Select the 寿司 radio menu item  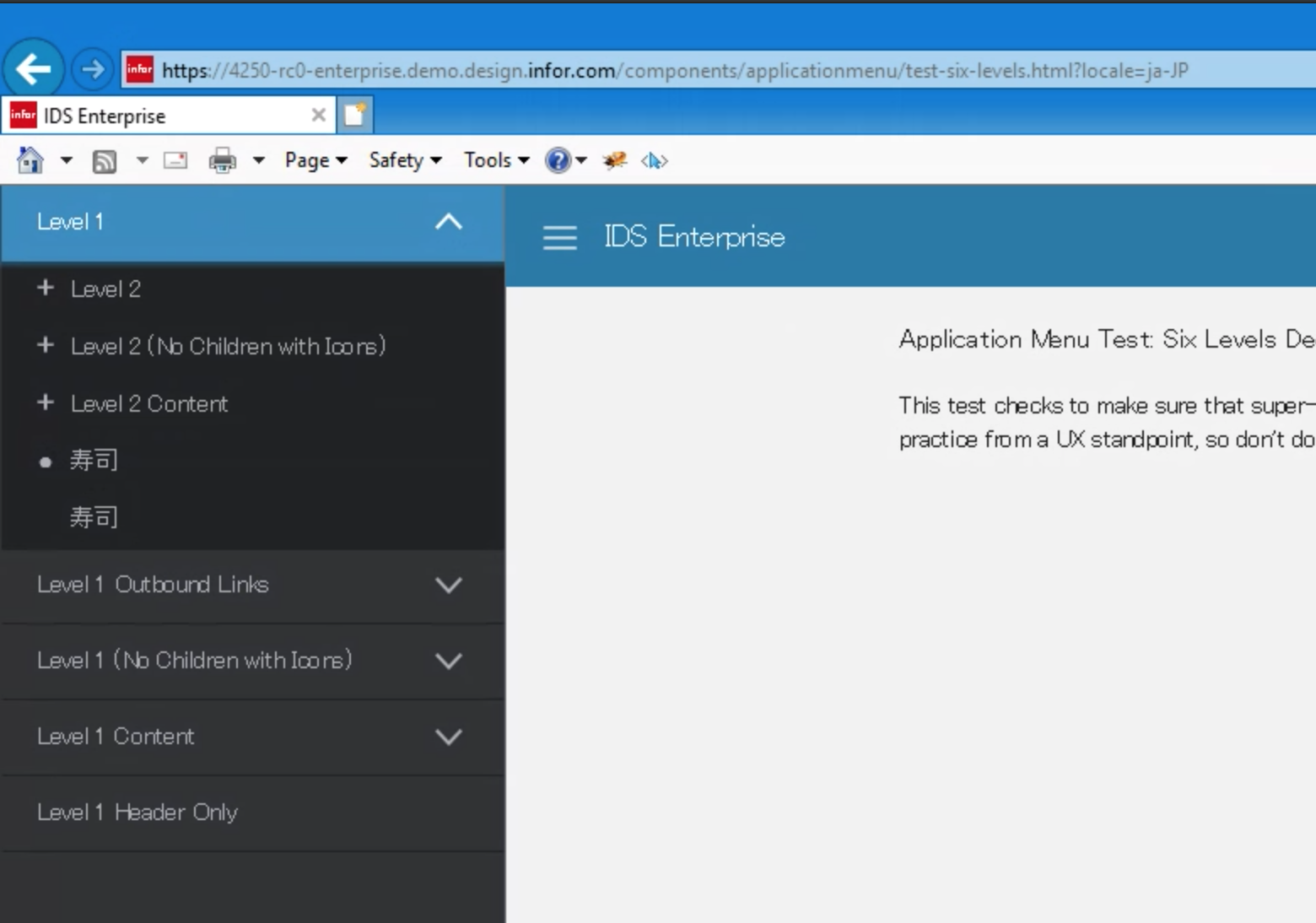(x=93, y=459)
